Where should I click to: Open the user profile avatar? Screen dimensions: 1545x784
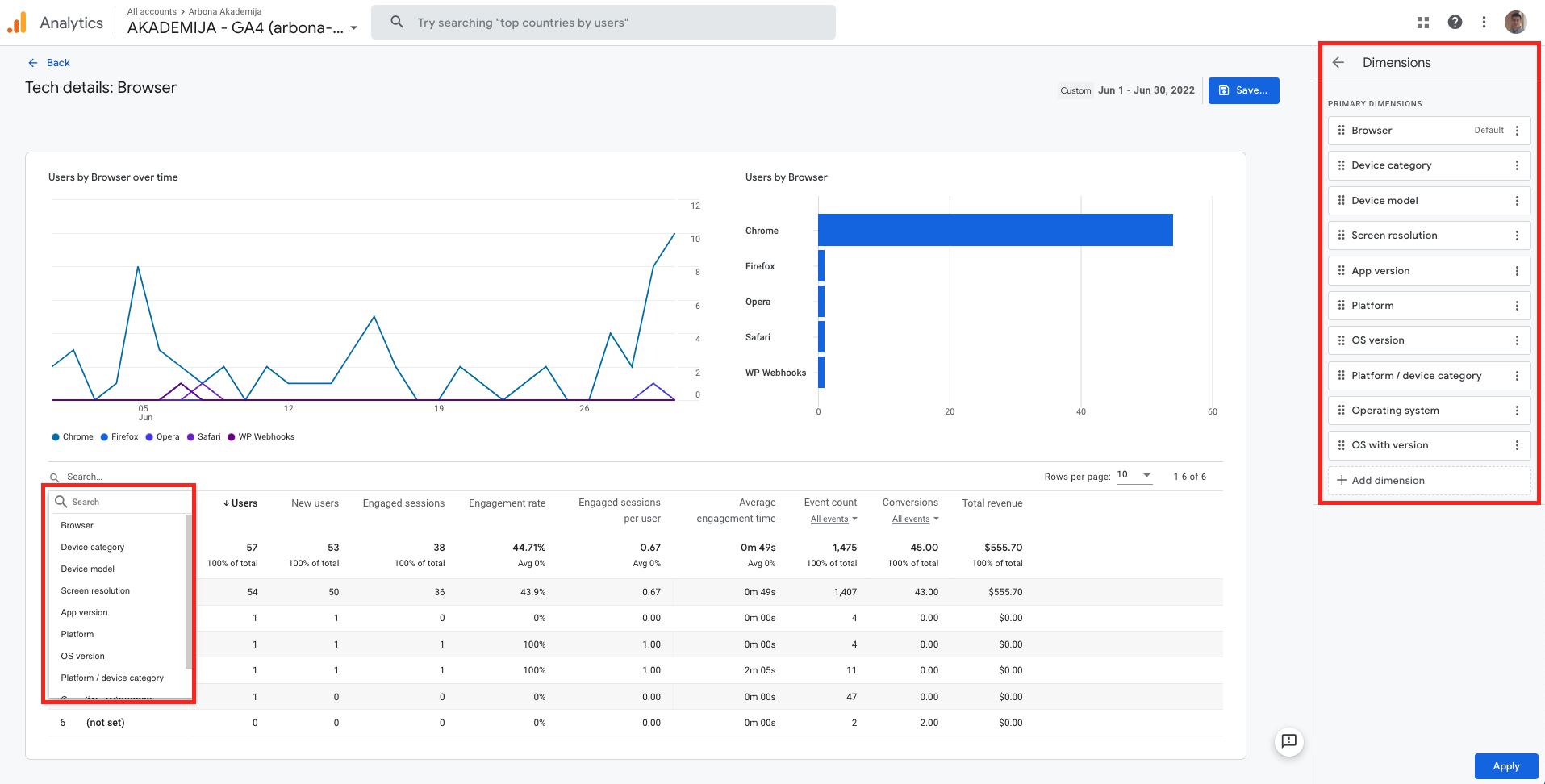[1515, 23]
